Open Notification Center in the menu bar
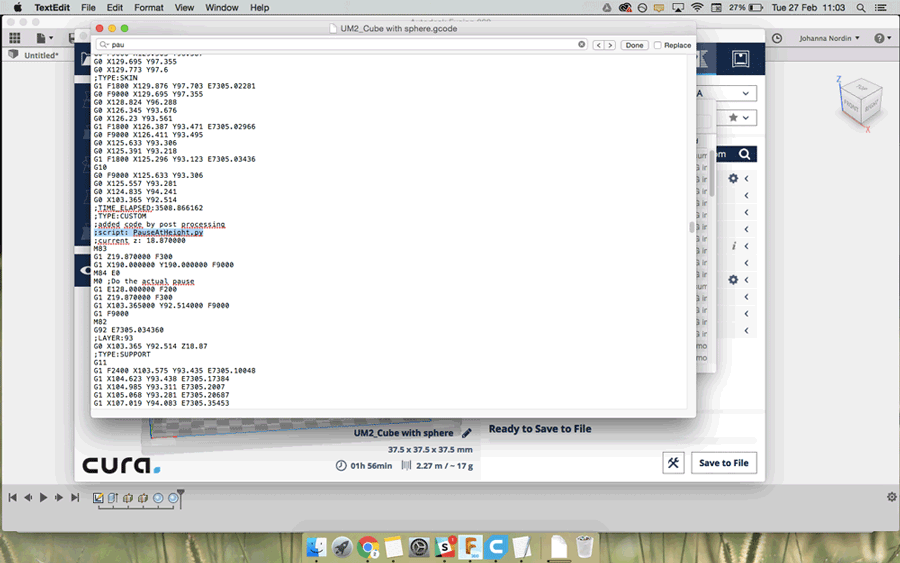This screenshot has height=563, width=900. (880, 7)
